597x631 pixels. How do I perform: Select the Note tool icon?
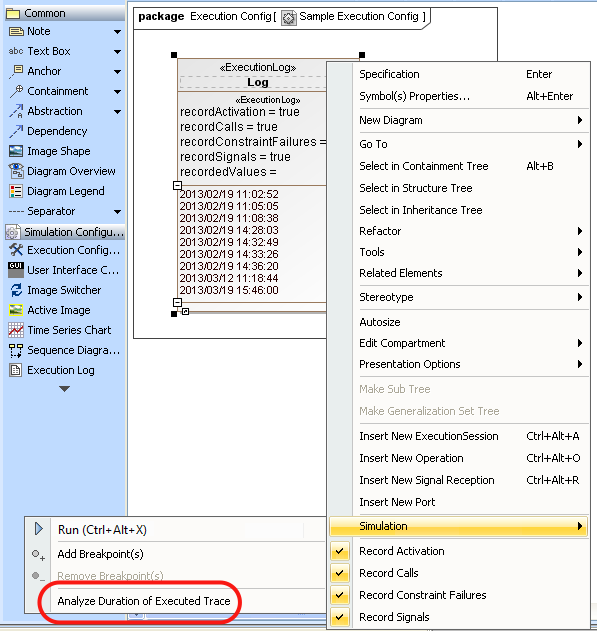coord(16,31)
